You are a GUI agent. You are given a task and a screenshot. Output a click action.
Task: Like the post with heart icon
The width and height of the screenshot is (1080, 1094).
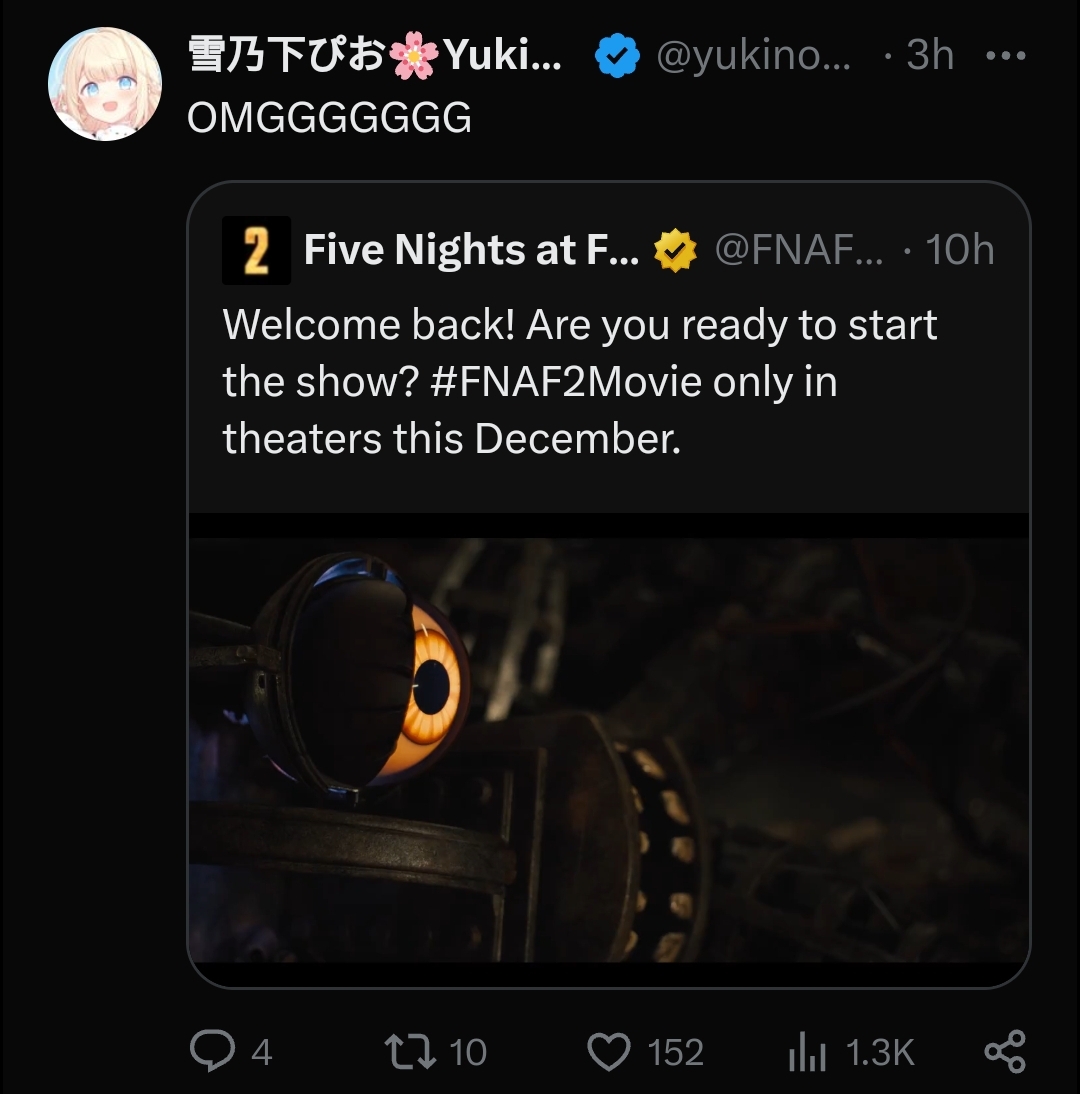click(609, 1051)
